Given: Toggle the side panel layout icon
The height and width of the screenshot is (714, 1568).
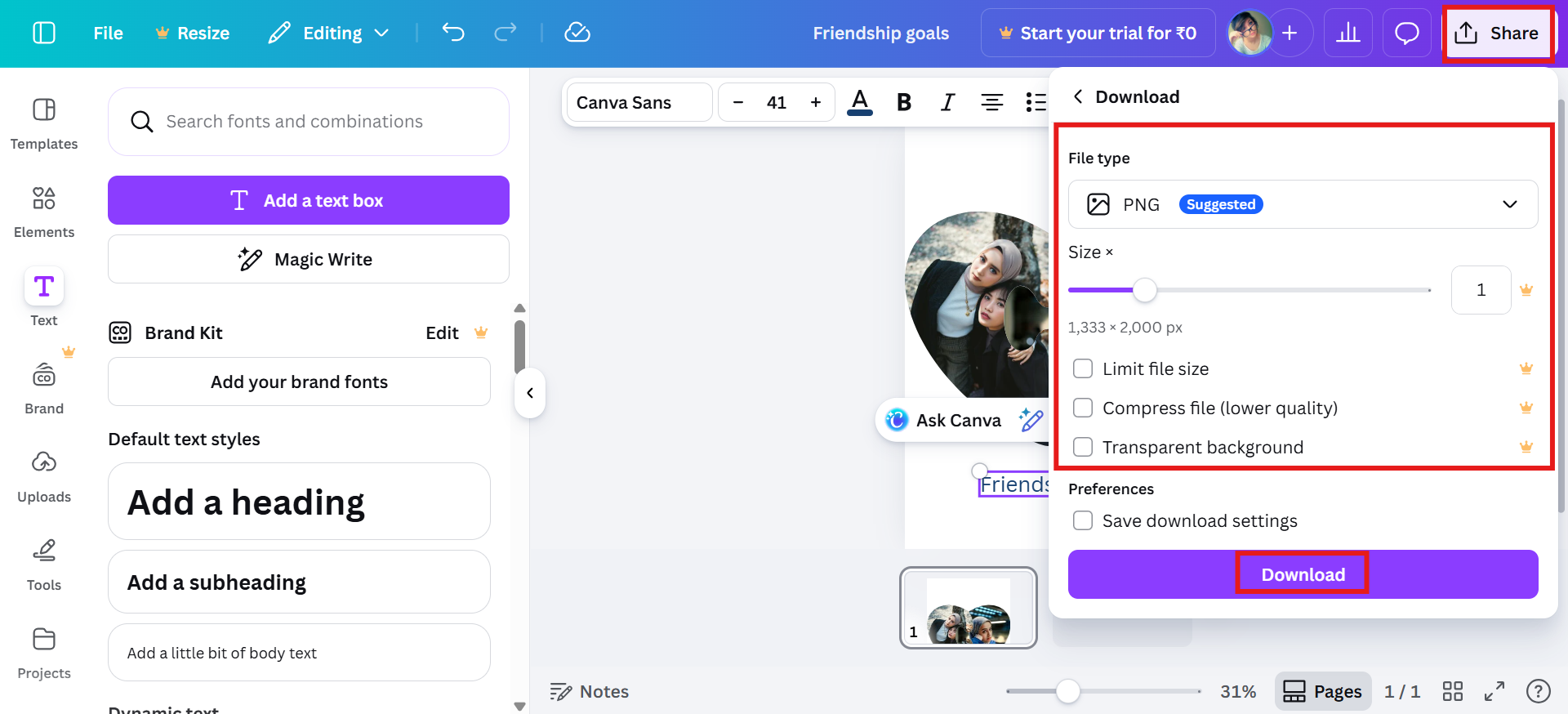Looking at the screenshot, I should pyautogui.click(x=44, y=33).
